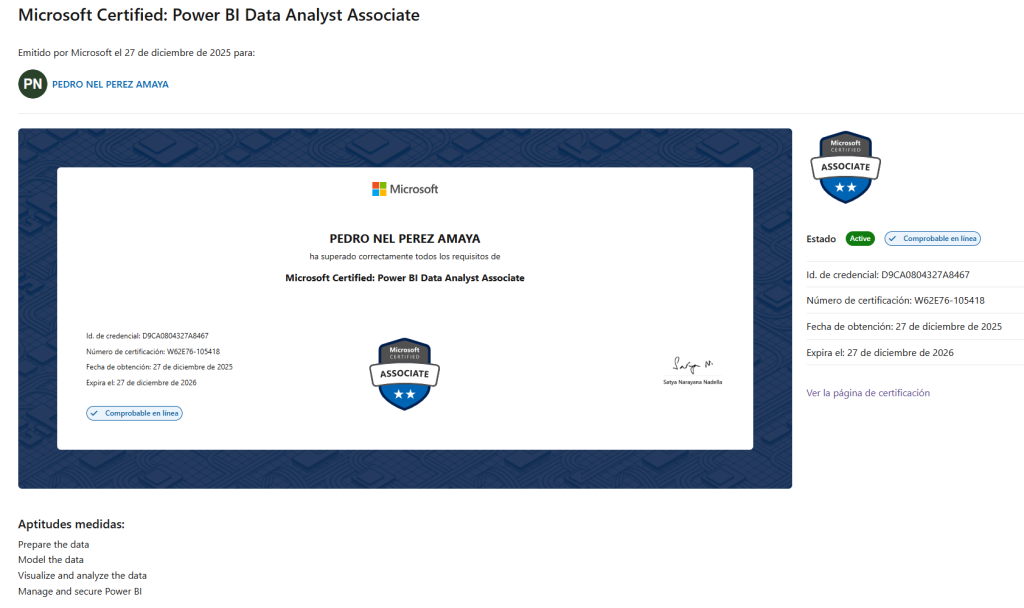Viewport: 1024px width, 608px height.
Task: Click the Associate badge beside the certificate
Action: pyautogui.click(x=846, y=167)
